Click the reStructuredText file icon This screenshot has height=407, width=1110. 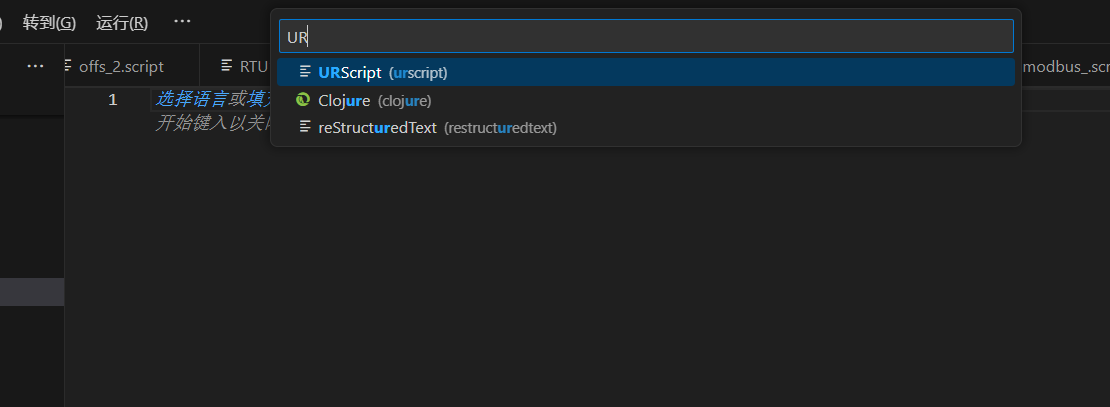[305, 127]
